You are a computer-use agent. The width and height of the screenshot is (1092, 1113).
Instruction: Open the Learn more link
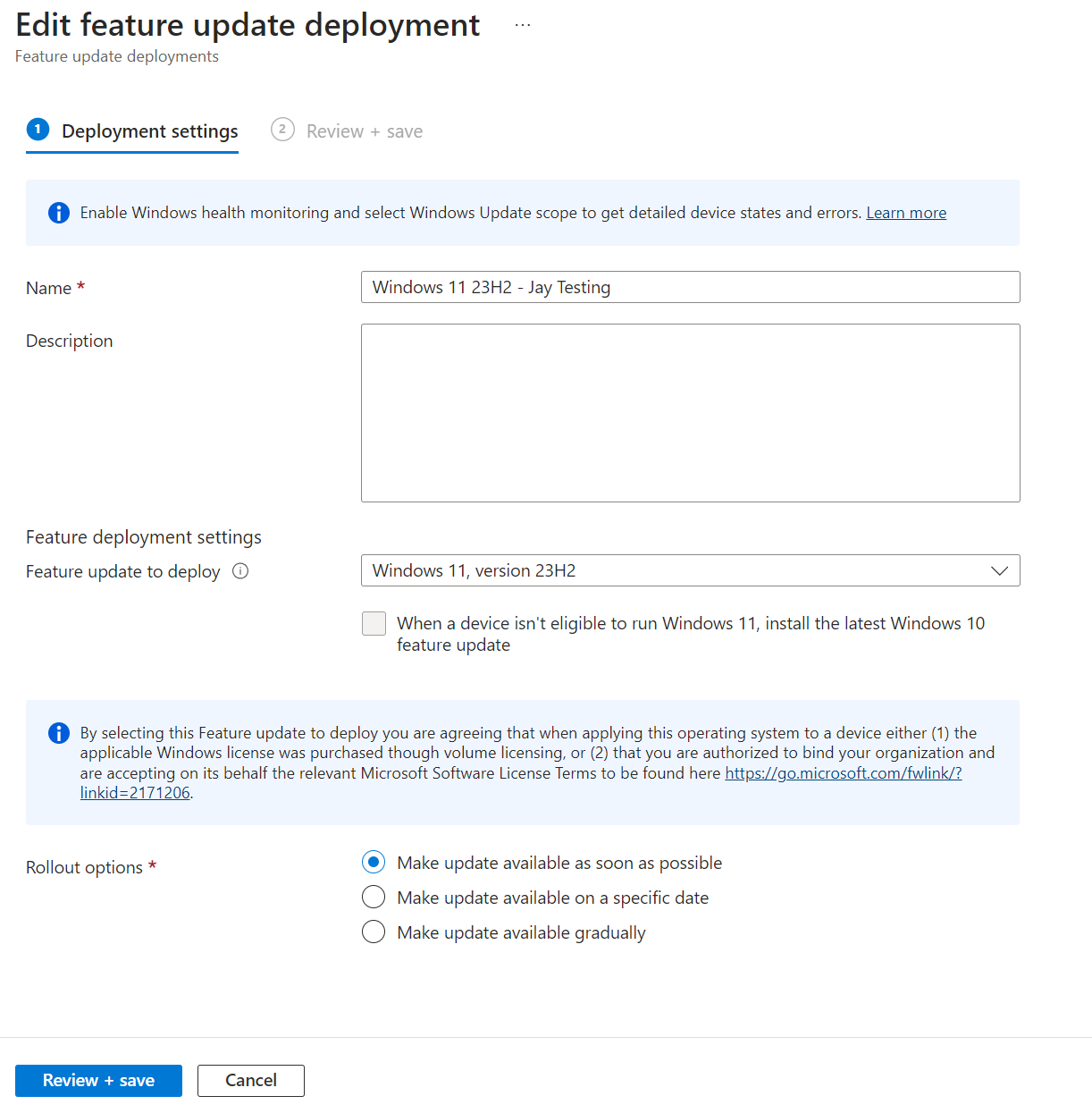906,213
